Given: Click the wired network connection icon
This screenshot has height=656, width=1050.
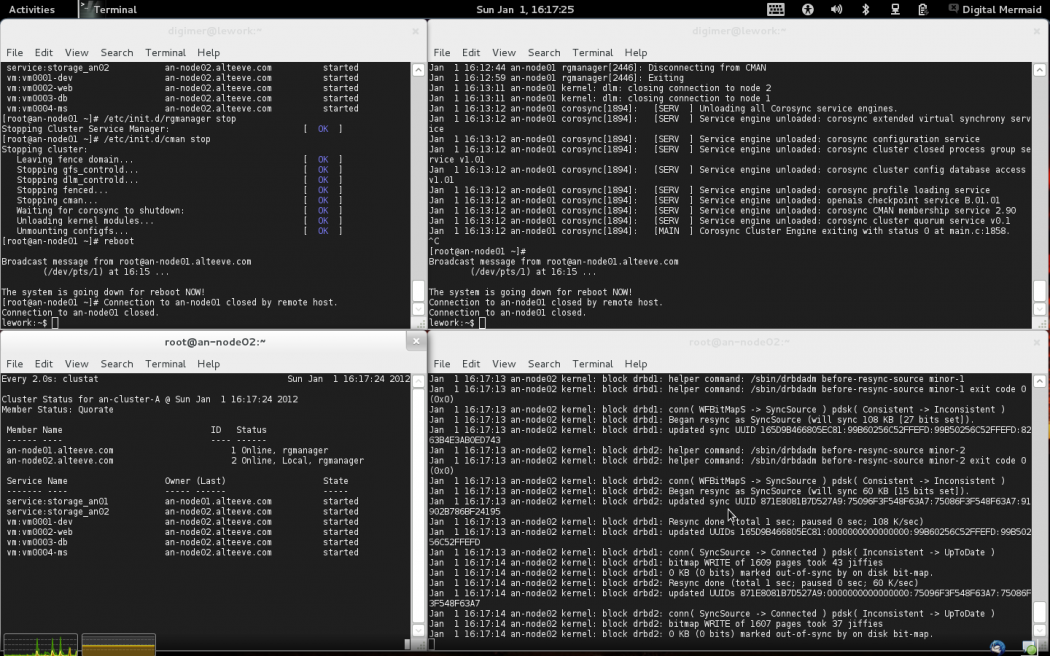Looking at the screenshot, I should pos(895,9).
